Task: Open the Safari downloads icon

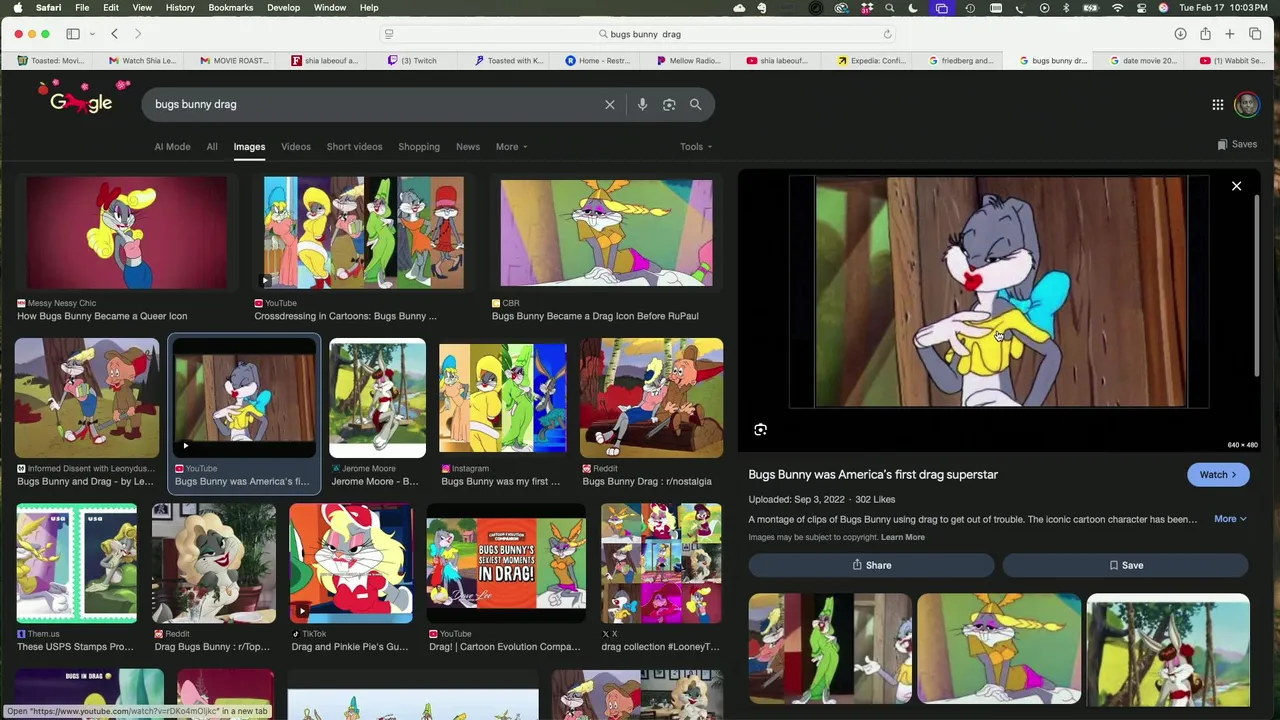Action: point(1180,34)
